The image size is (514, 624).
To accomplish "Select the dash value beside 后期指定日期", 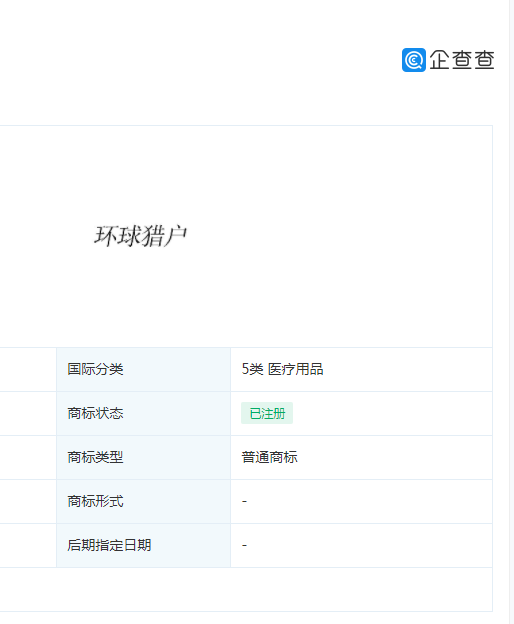I will 244,545.
